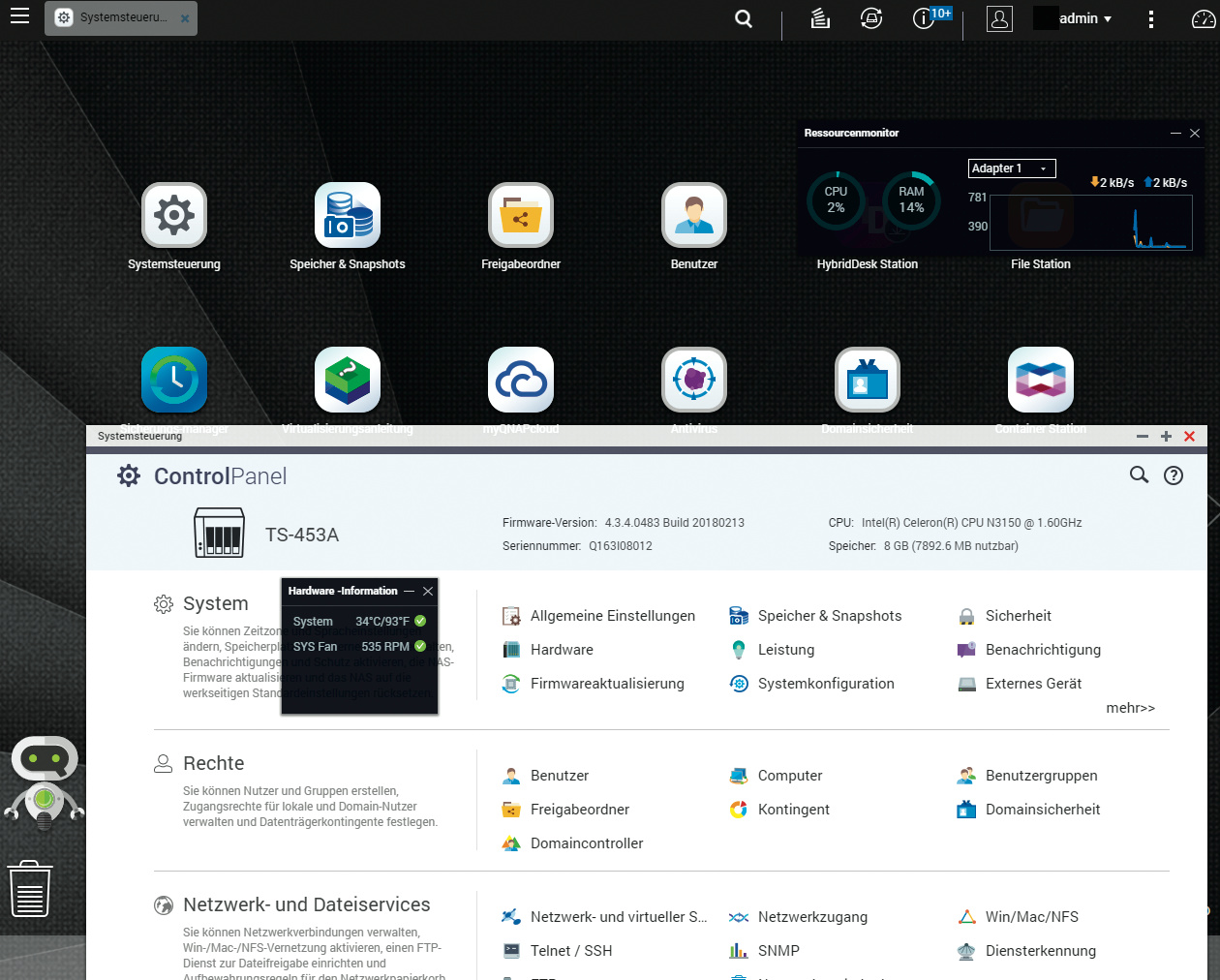The width and height of the screenshot is (1220, 980).
Task: Open Allgemeine Einstellungen
Action: 612,616
